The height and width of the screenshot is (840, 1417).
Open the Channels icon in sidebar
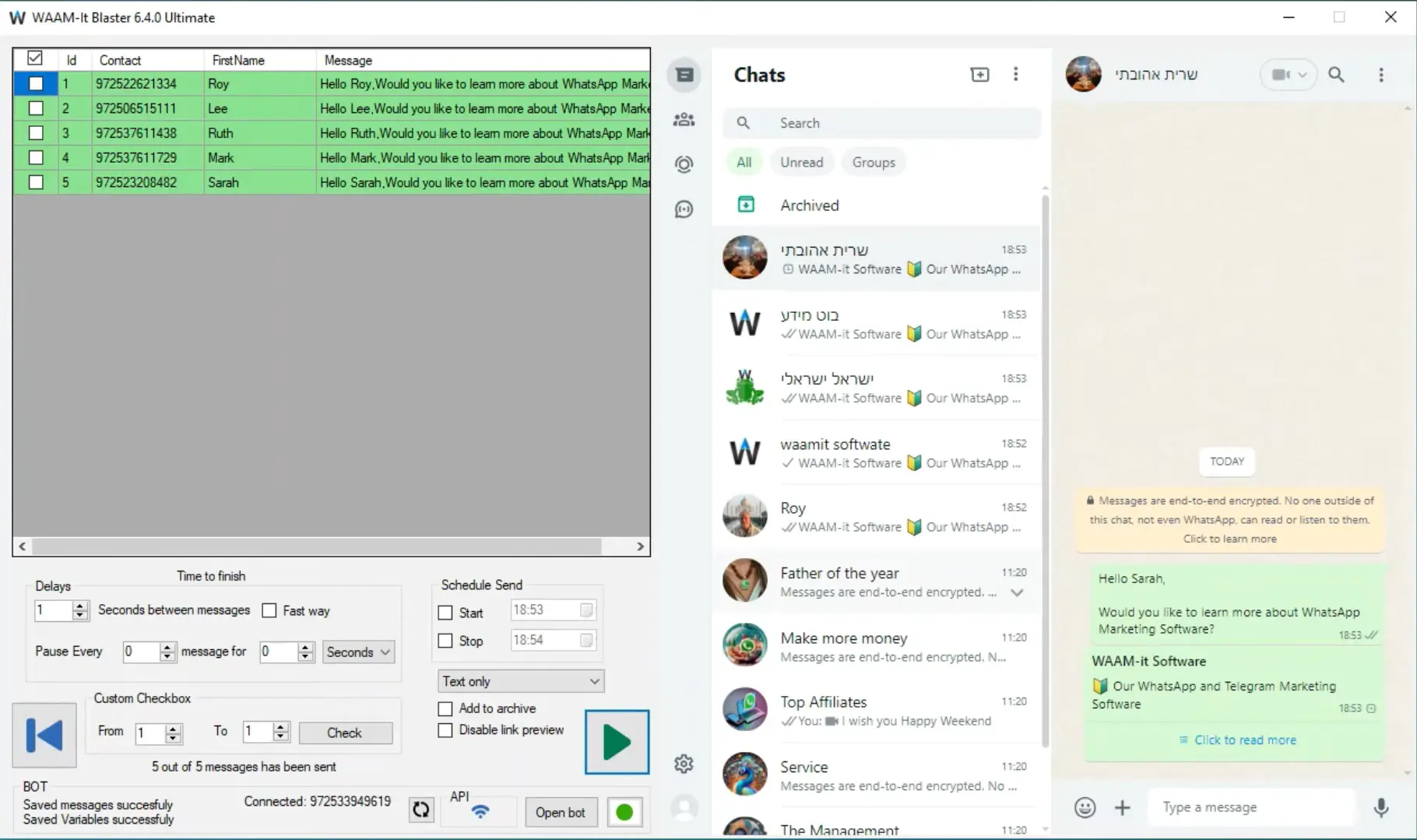pyautogui.click(x=684, y=209)
